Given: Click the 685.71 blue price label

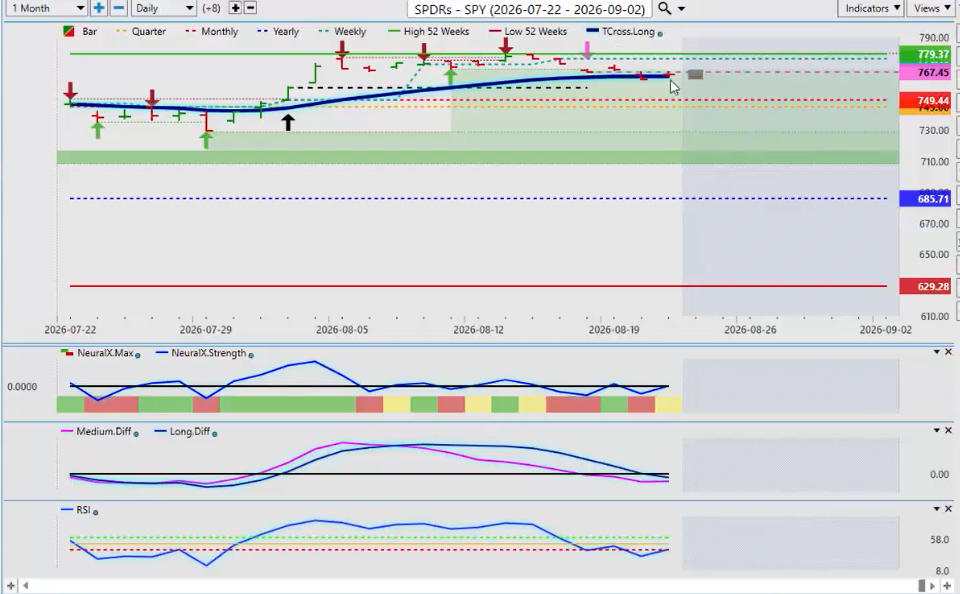Looking at the screenshot, I should 924,198.
